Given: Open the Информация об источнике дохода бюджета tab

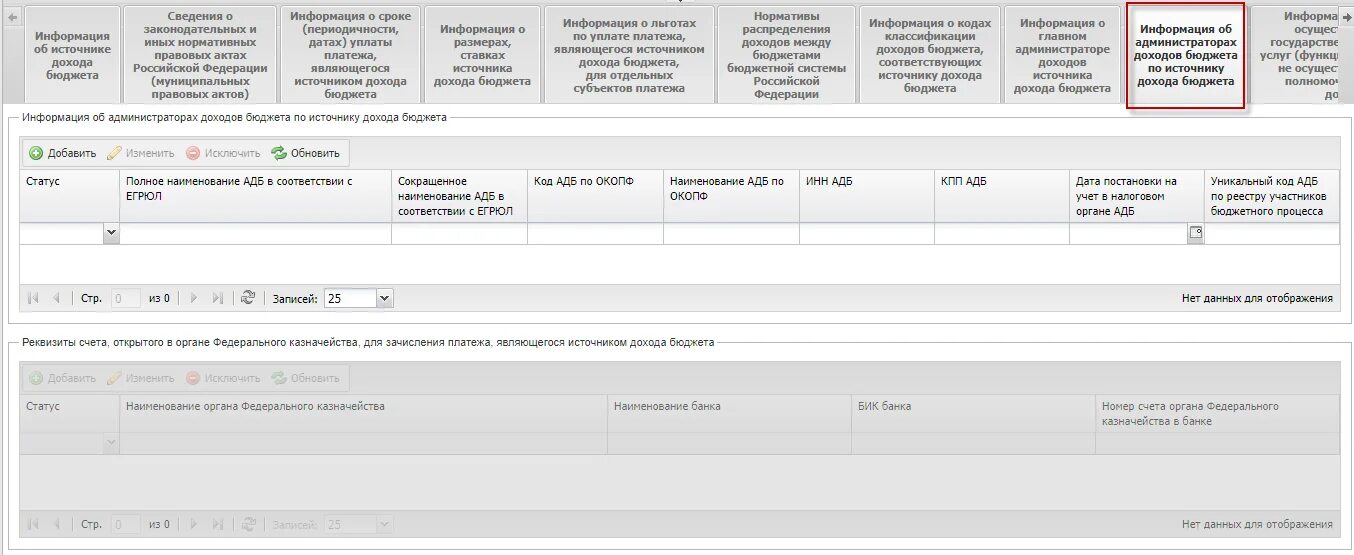Looking at the screenshot, I should (x=72, y=55).
